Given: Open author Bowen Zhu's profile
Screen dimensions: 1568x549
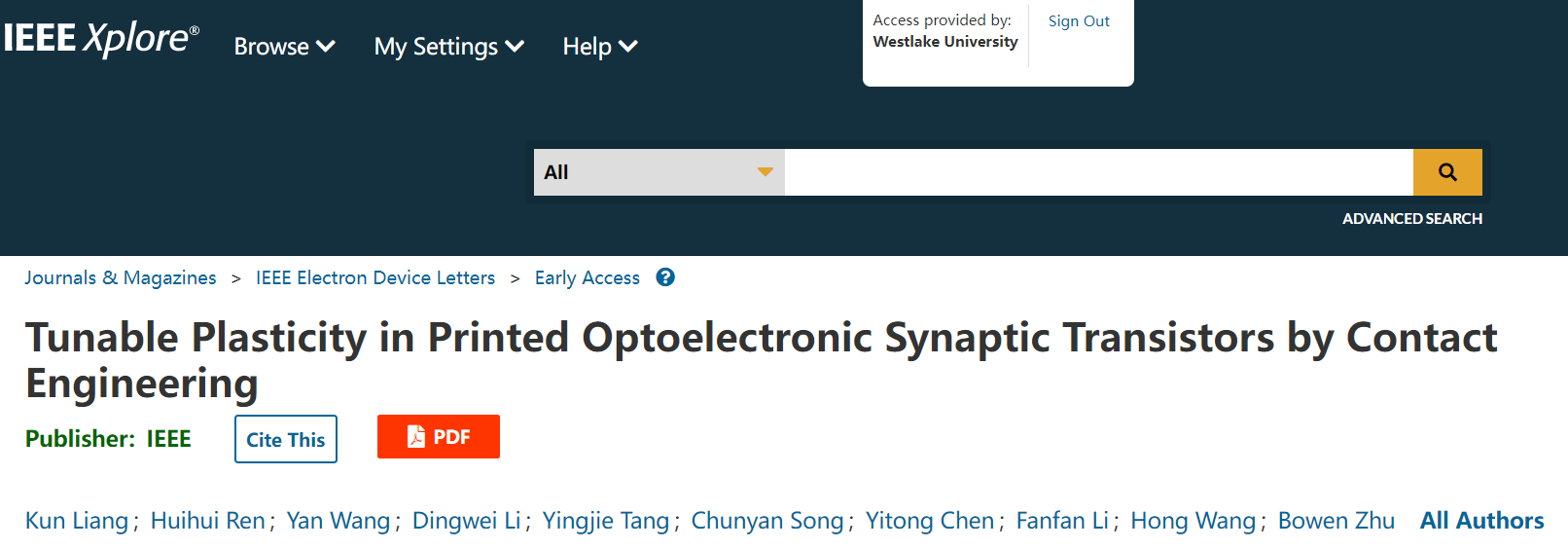Looking at the screenshot, I should pyautogui.click(x=1336, y=521).
